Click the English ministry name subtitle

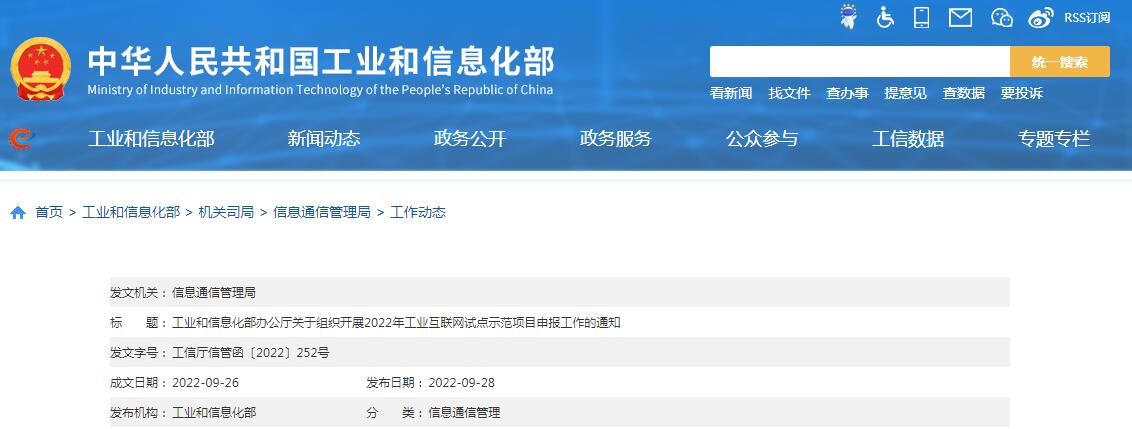coord(320,90)
